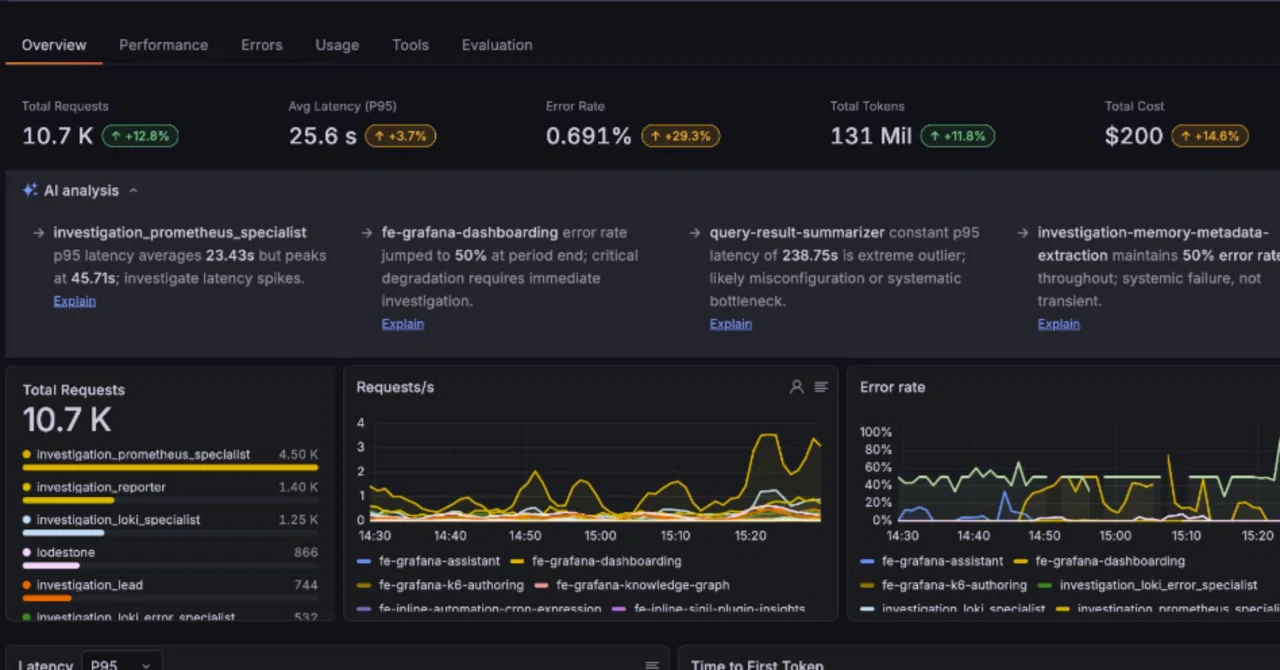Click the arrow icon beside investigation_prometheus_specialist insight

(x=41, y=232)
